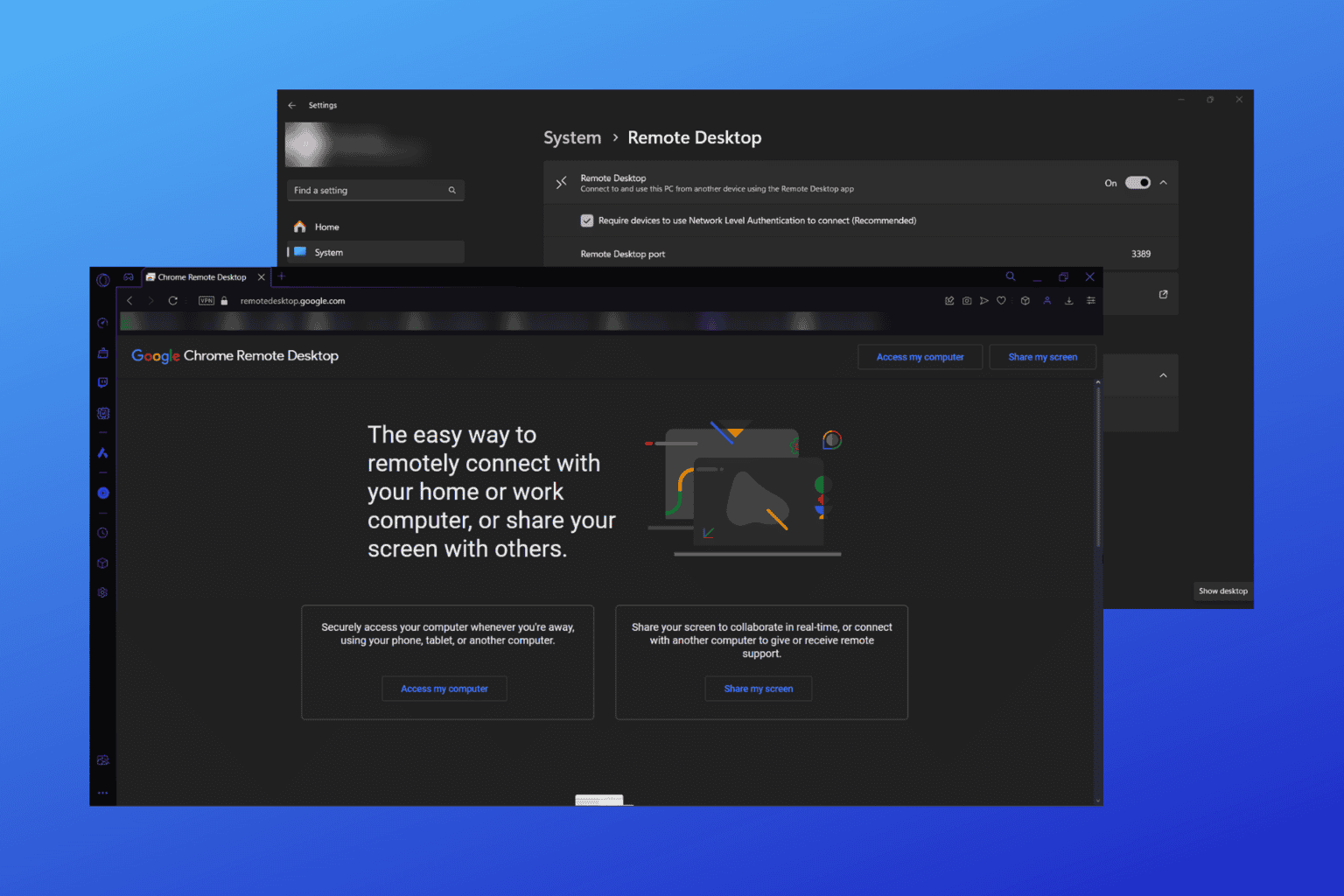Image resolution: width=1344 pixels, height=896 pixels.
Task: Click the icon above the three-dots in sidebar
Action: click(x=102, y=760)
